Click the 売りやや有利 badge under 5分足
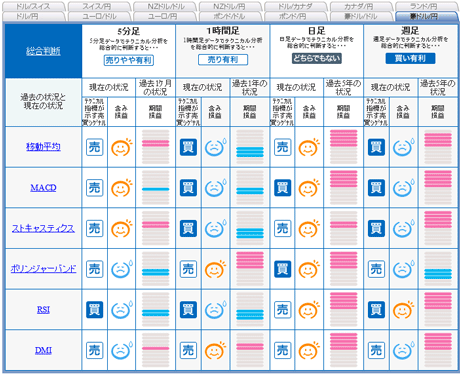 129,60
